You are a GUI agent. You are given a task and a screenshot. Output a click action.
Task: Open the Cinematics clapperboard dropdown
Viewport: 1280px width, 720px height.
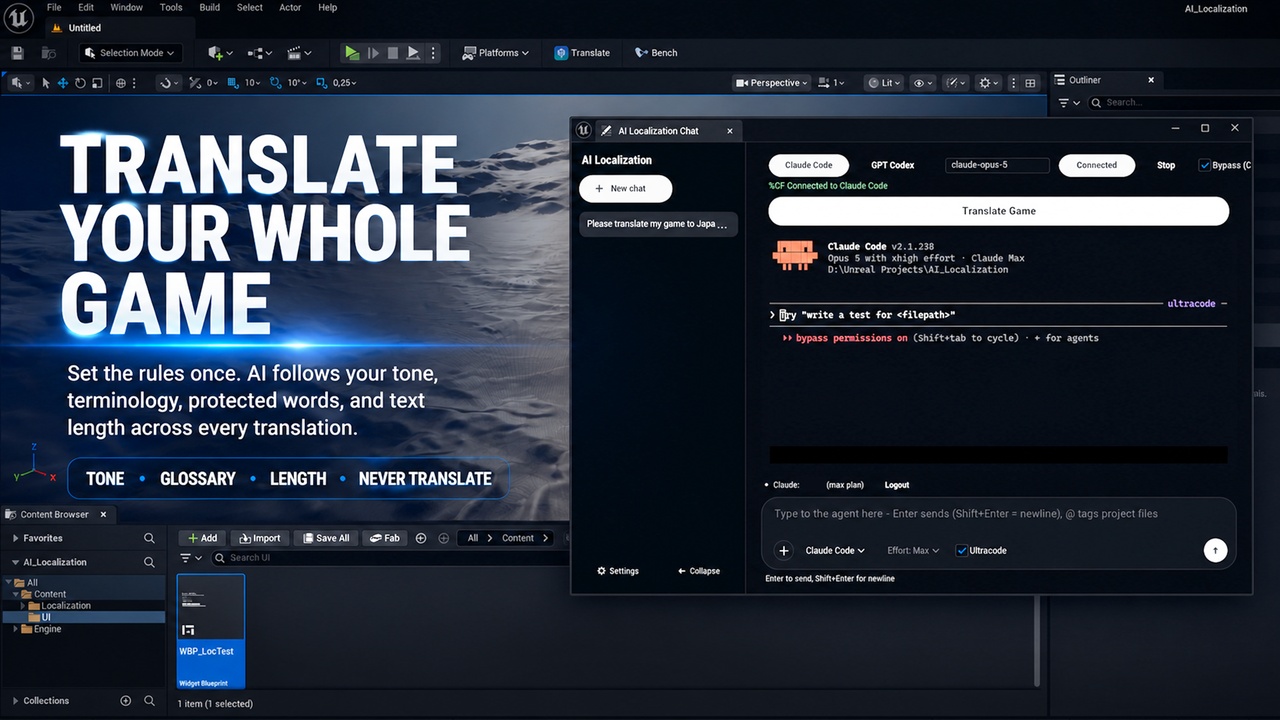coord(299,53)
